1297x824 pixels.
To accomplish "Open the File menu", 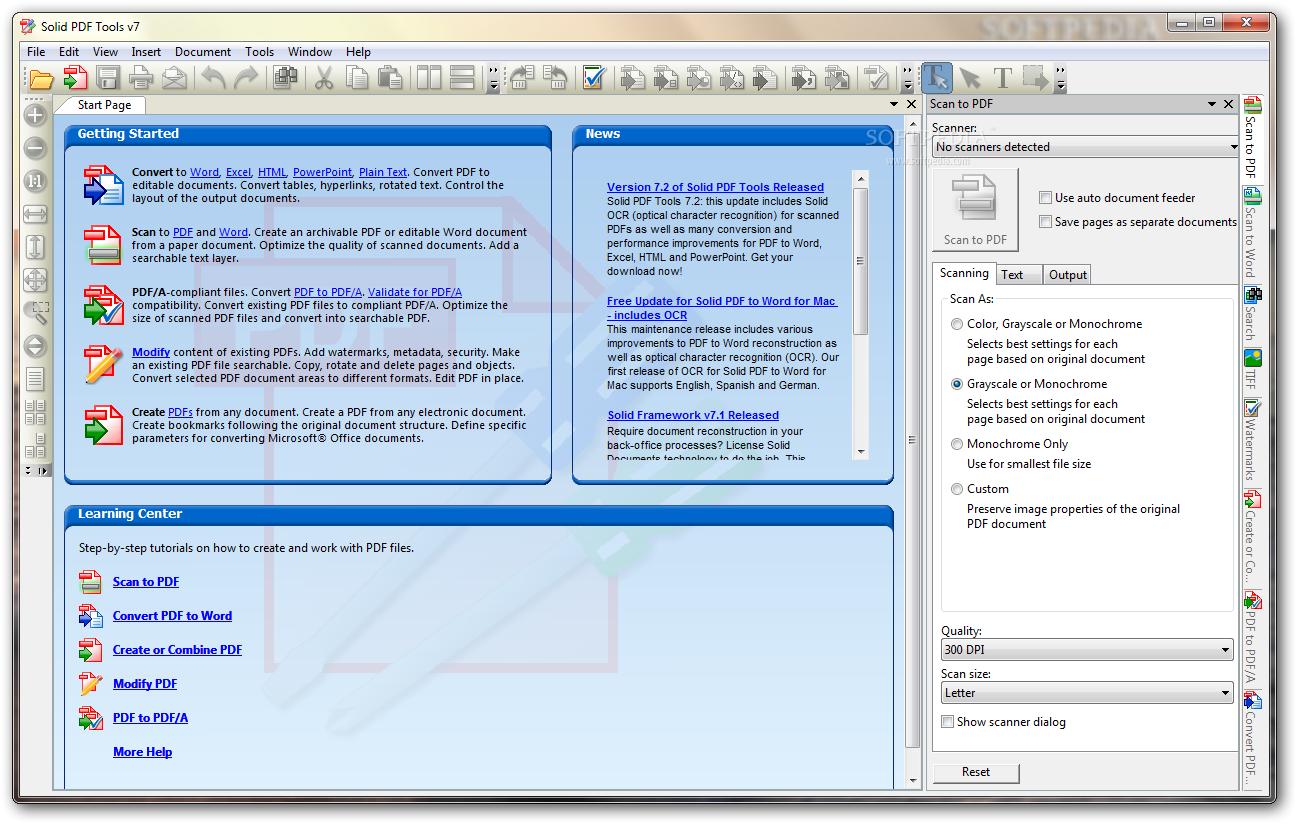I will pos(36,52).
